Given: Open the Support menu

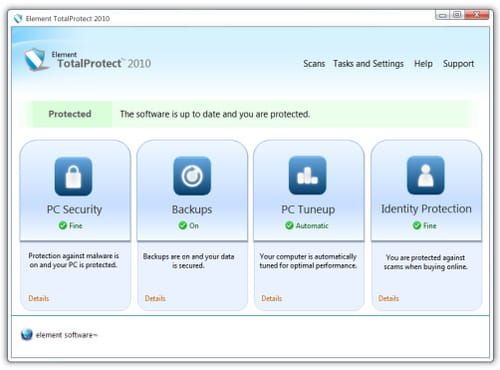Looking at the screenshot, I should pos(458,63).
